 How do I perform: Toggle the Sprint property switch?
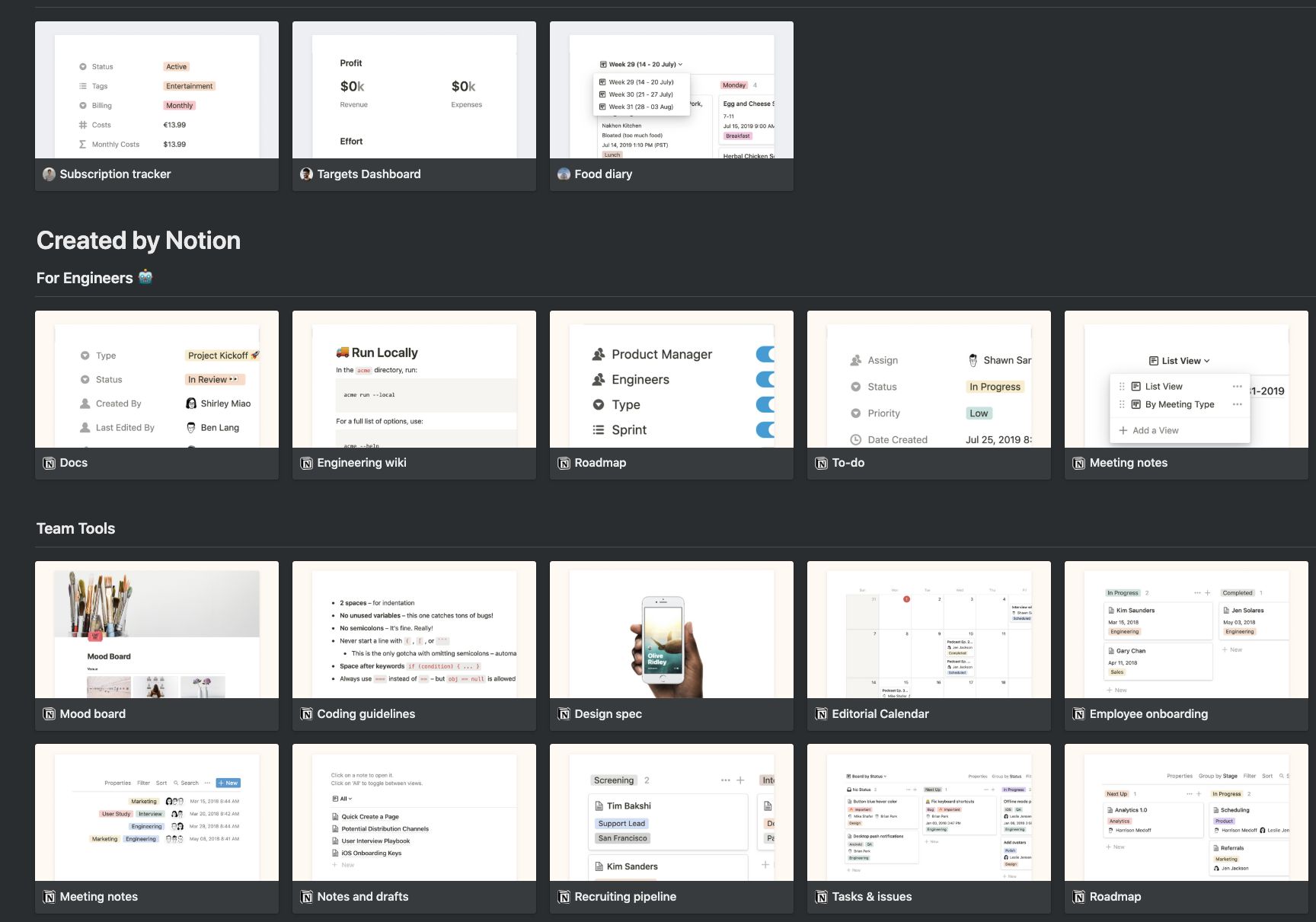tap(765, 429)
